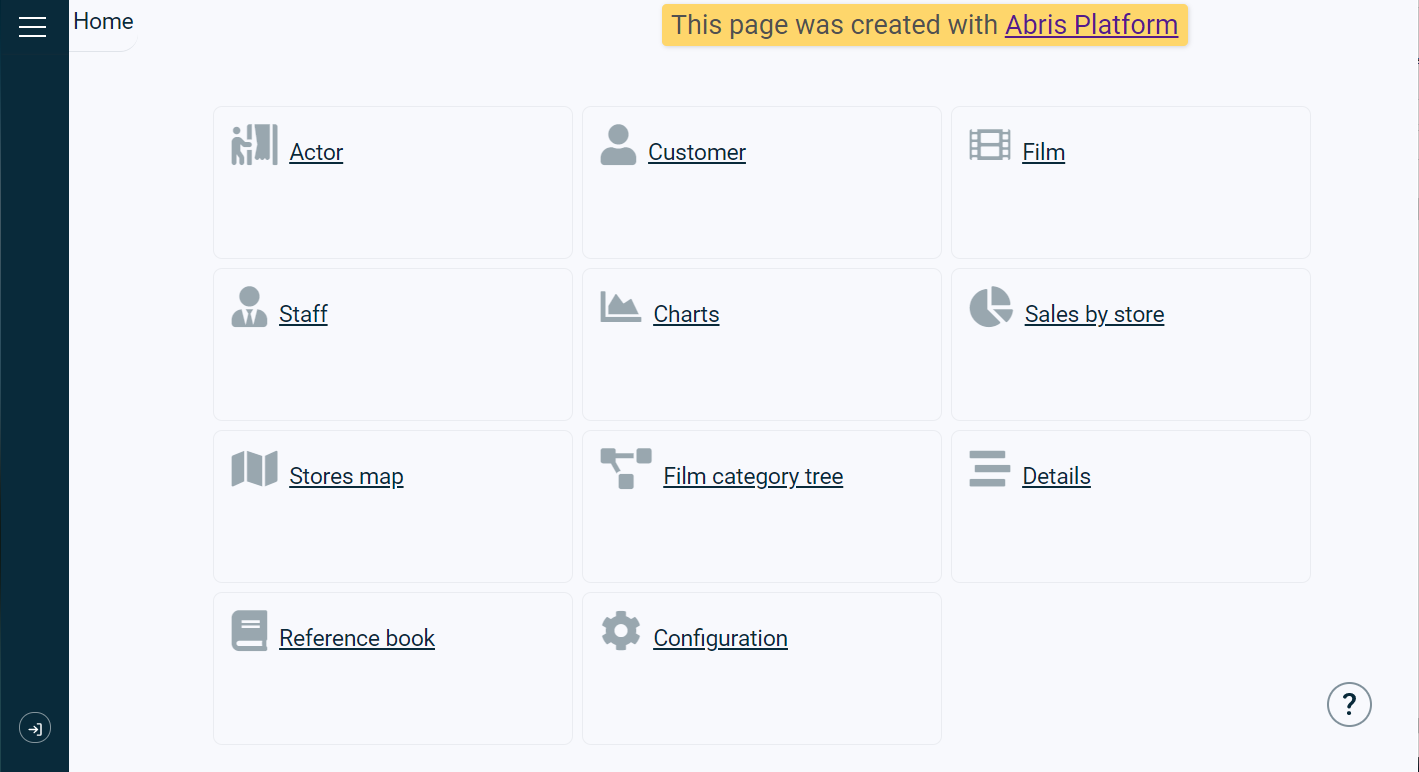
Task: Click the Reference book icon
Action: (249, 631)
